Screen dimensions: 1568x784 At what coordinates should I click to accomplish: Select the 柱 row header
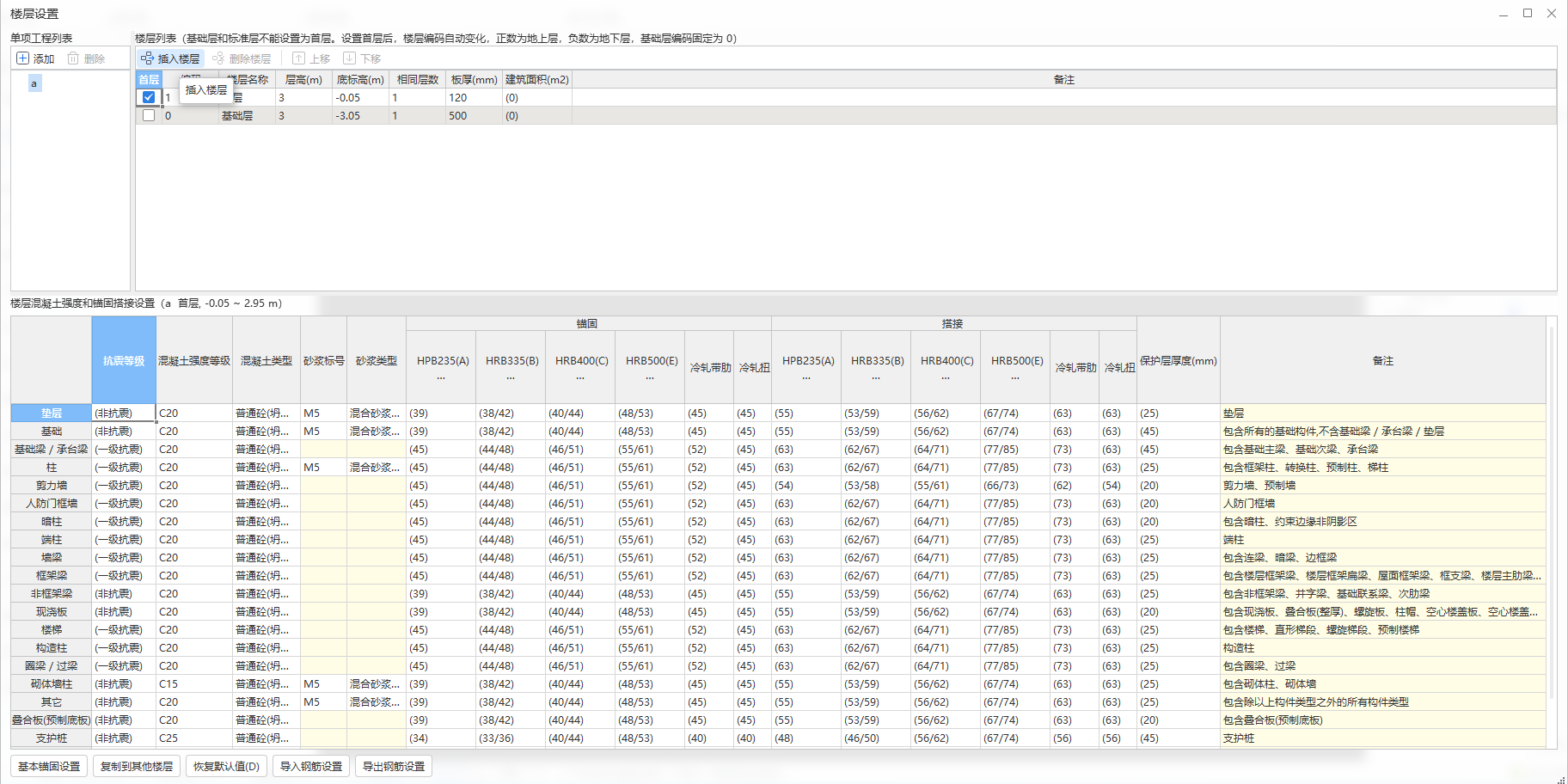coord(52,468)
